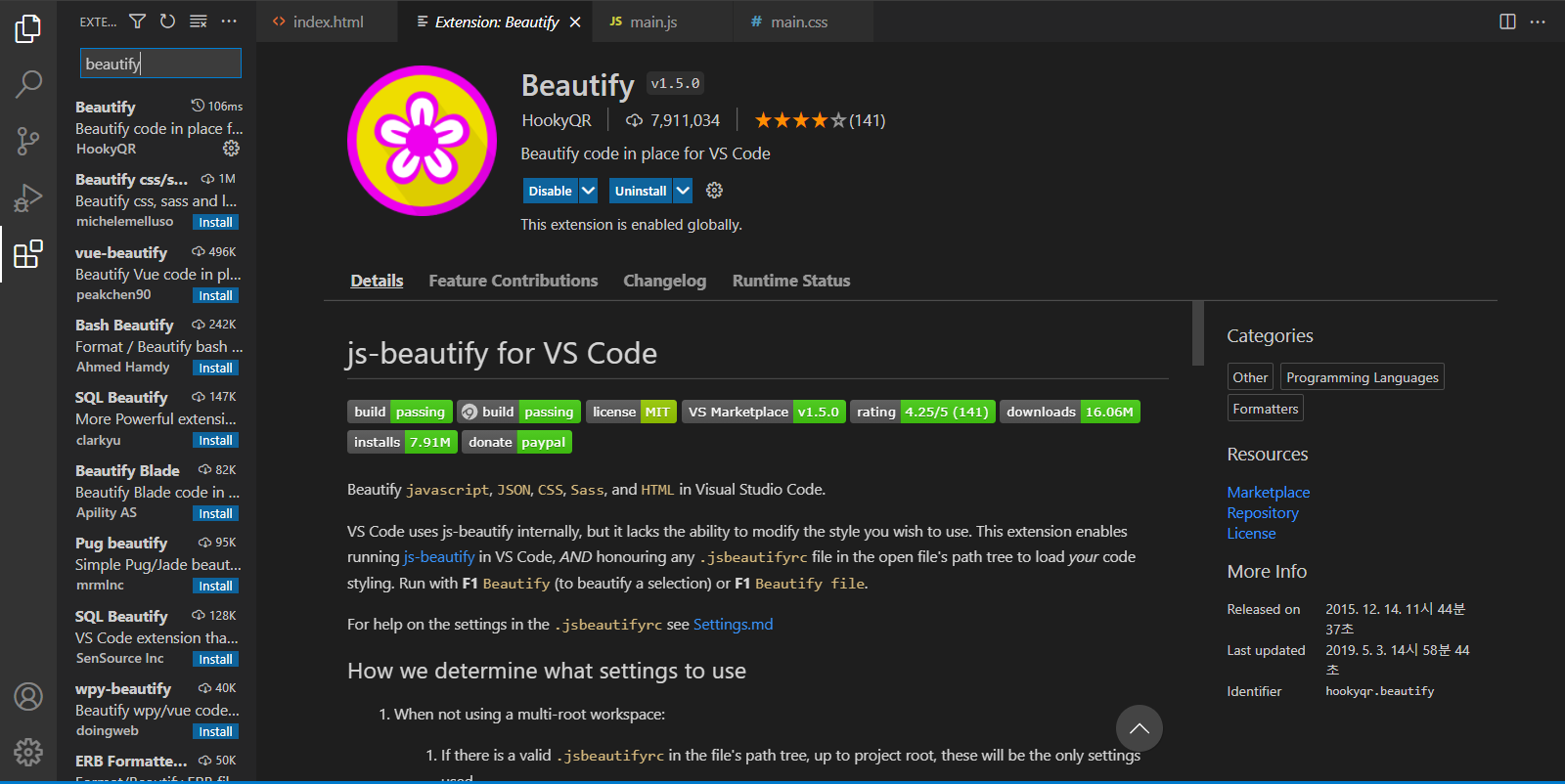Open extensions views more actions menu

click(229, 22)
